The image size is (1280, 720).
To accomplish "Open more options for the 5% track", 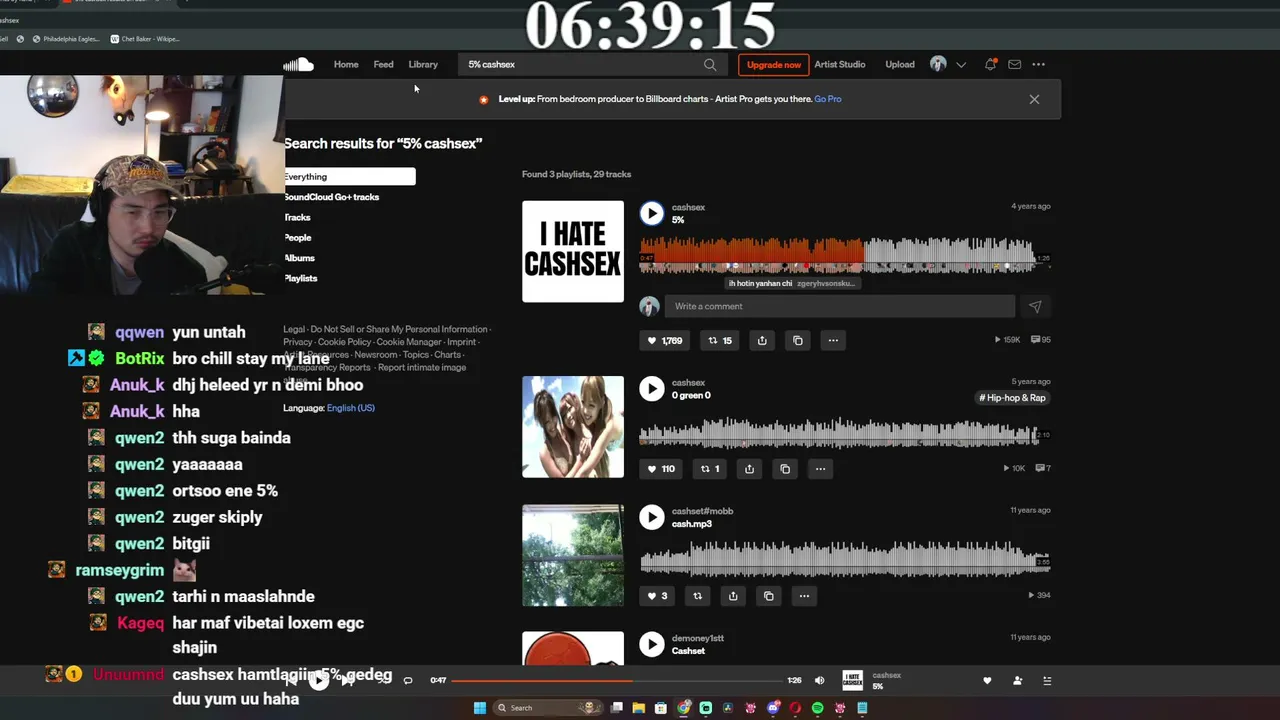I will (833, 340).
